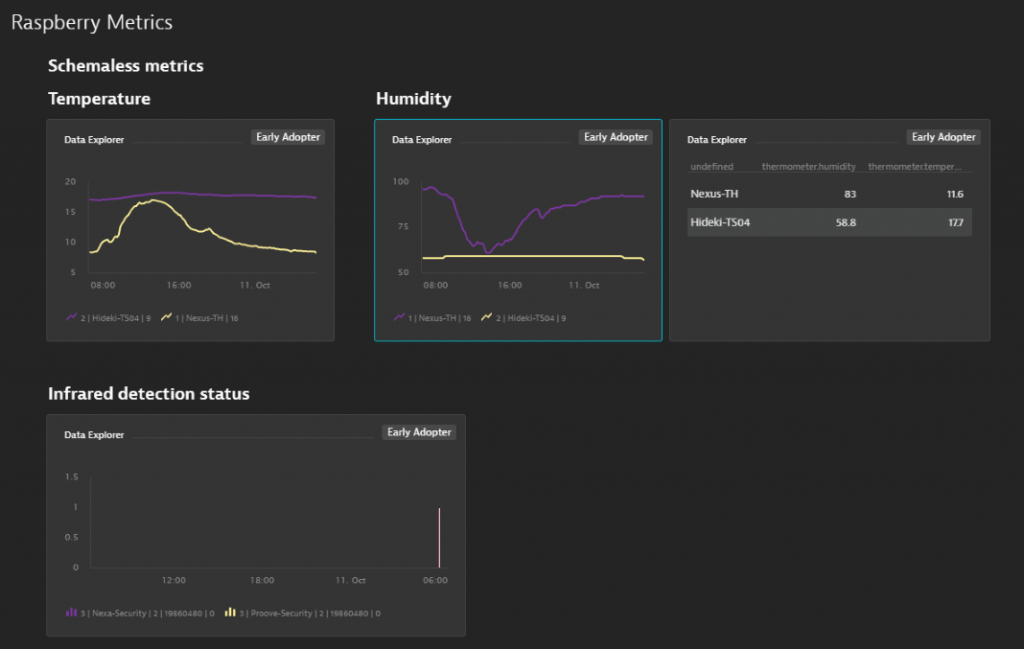The image size is (1024, 649).
Task: Click the purple bar chart icon for Nexa-Security
Action: [71, 613]
